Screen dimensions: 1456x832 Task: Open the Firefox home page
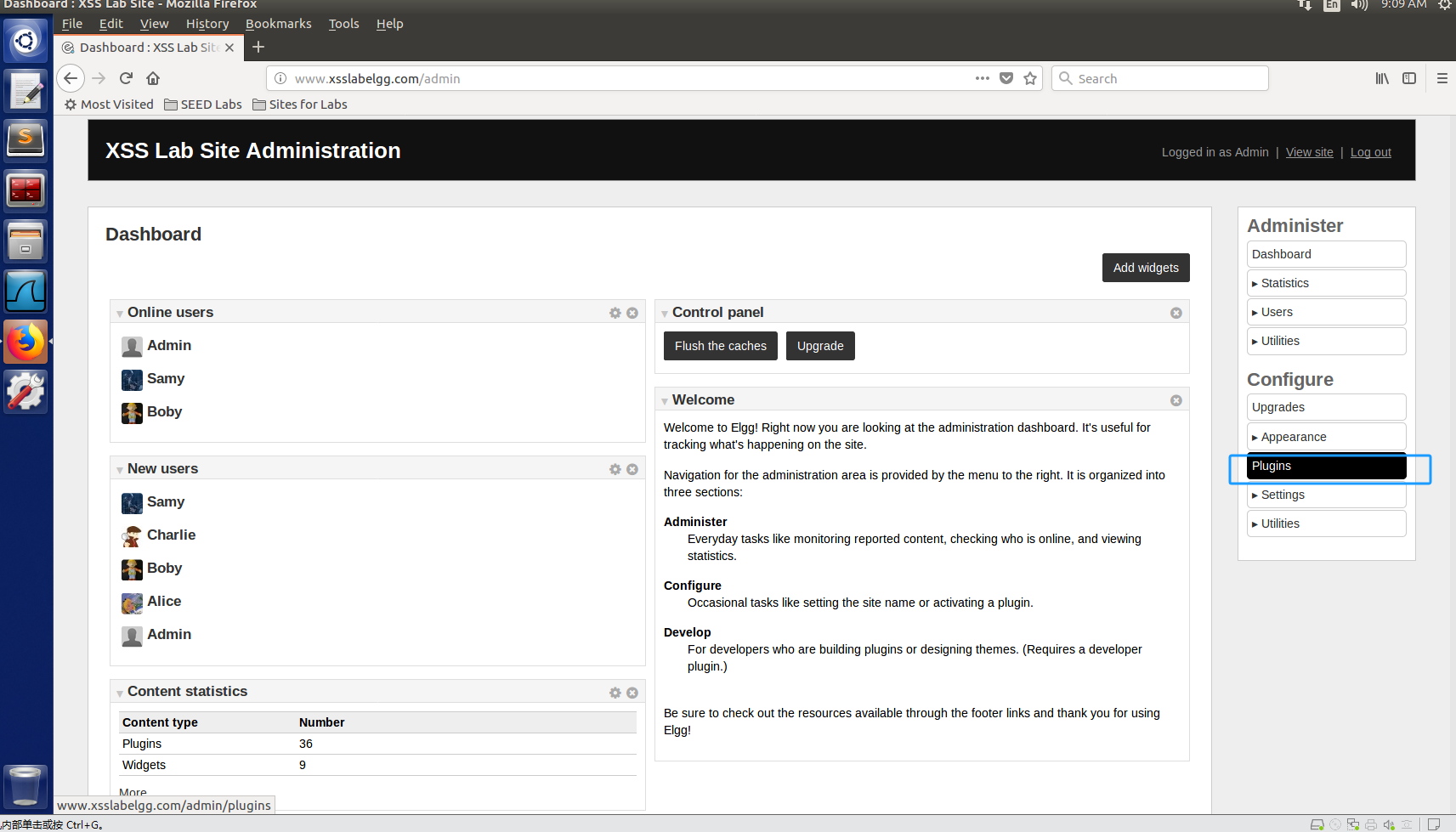pos(153,78)
